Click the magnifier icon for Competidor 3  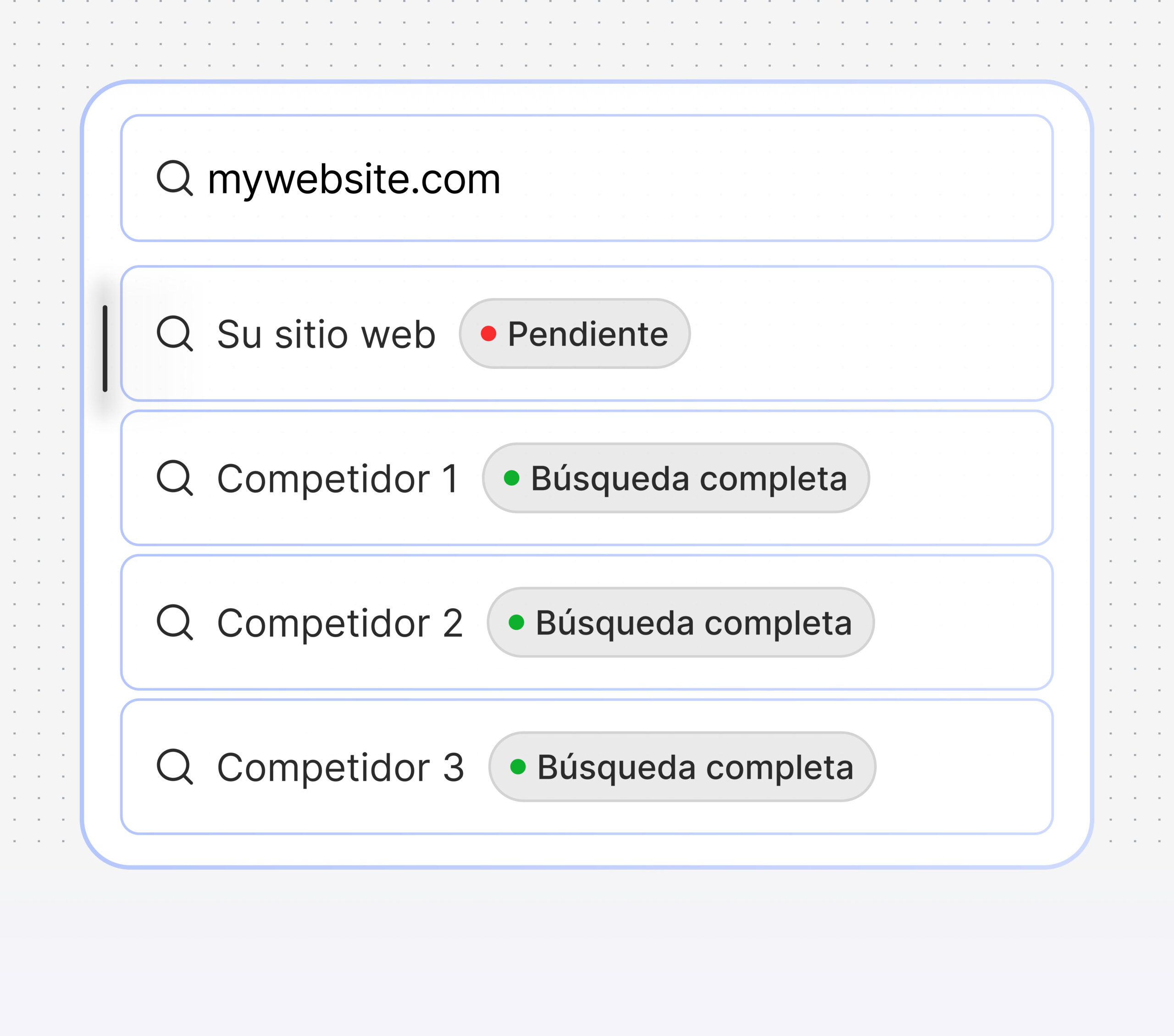(175, 766)
